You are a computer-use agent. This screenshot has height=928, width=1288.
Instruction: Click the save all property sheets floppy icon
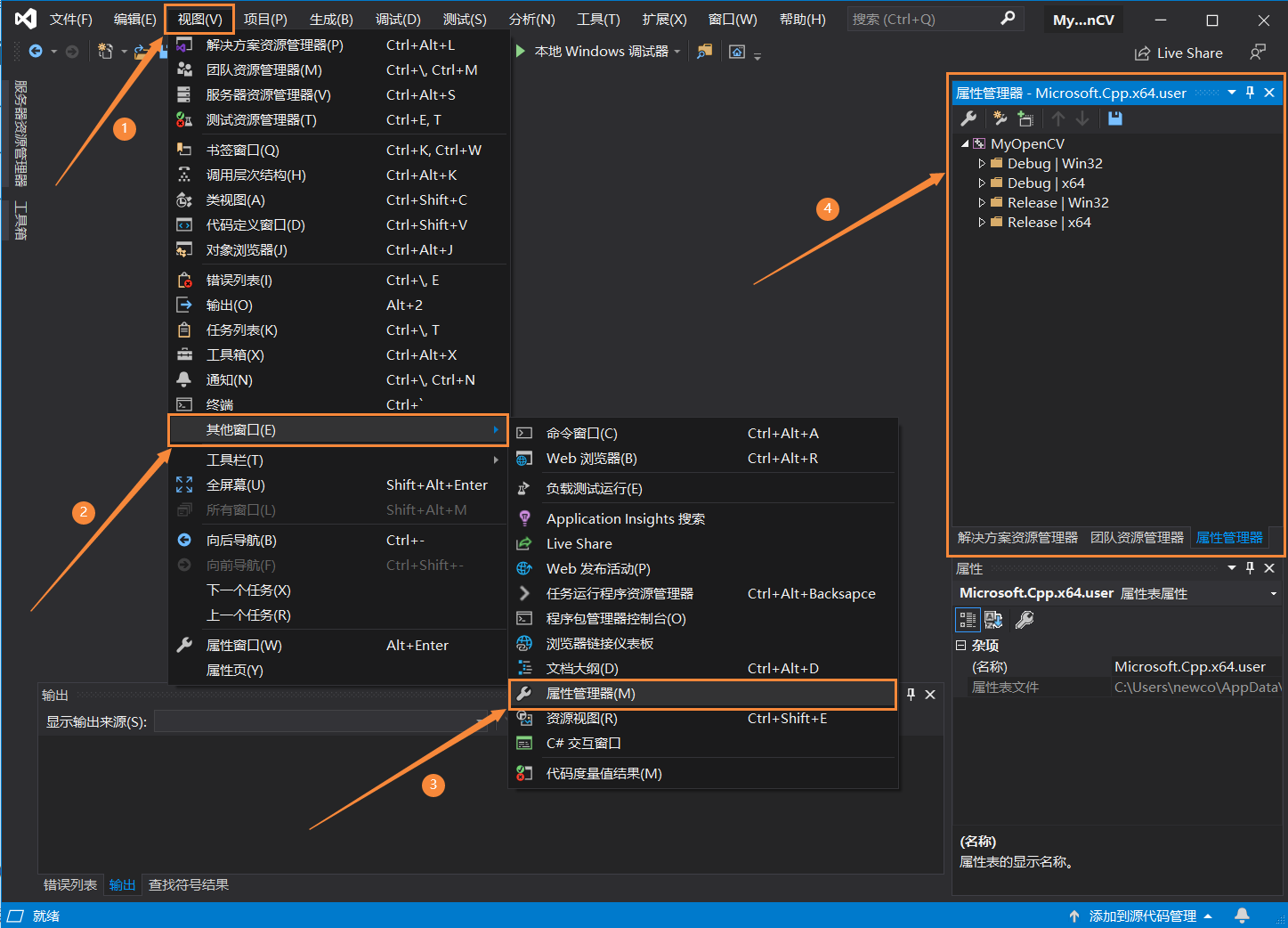pyautogui.click(x=1114, y=118)
